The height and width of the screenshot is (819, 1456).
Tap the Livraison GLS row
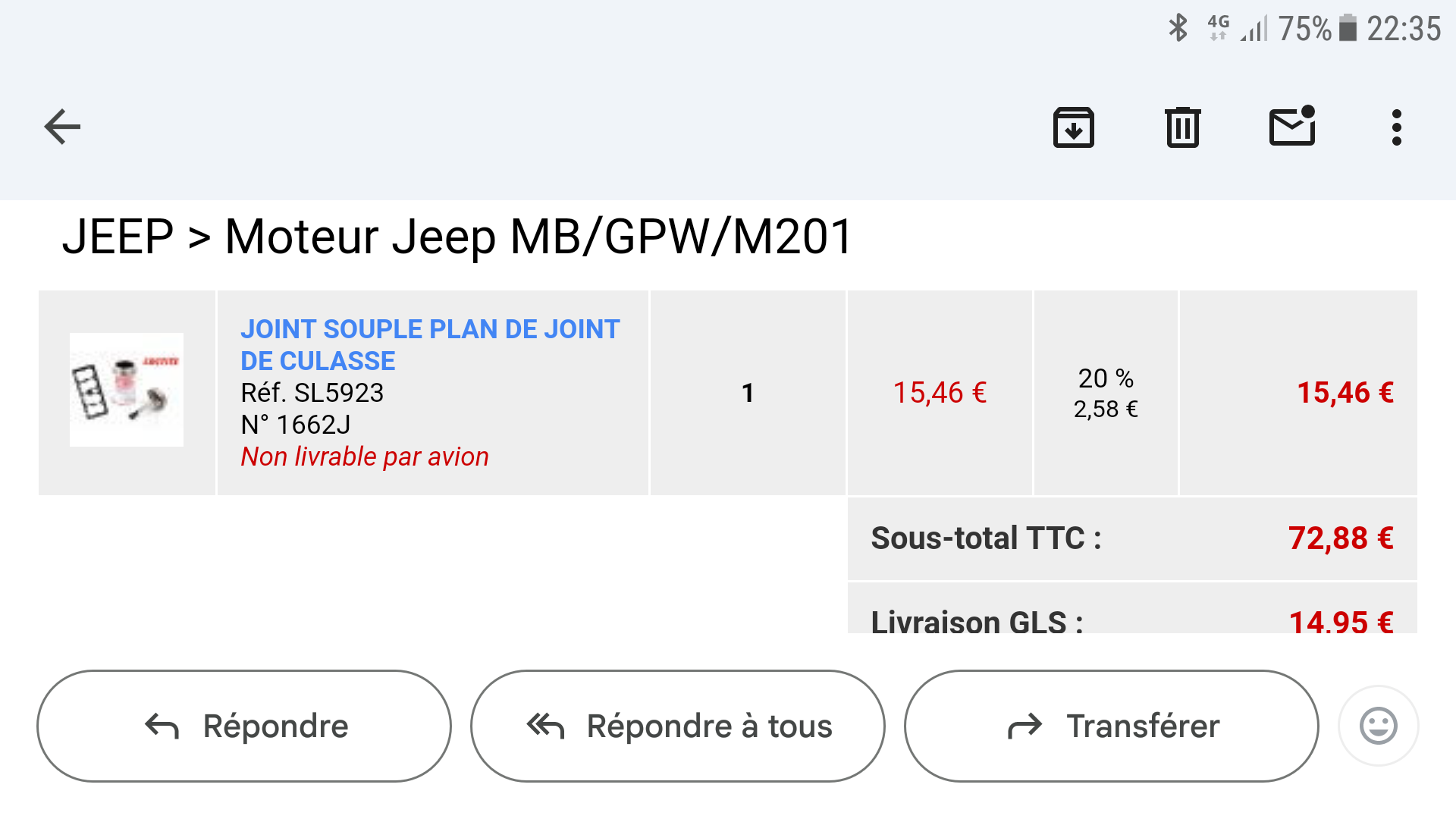point(1131,620)
